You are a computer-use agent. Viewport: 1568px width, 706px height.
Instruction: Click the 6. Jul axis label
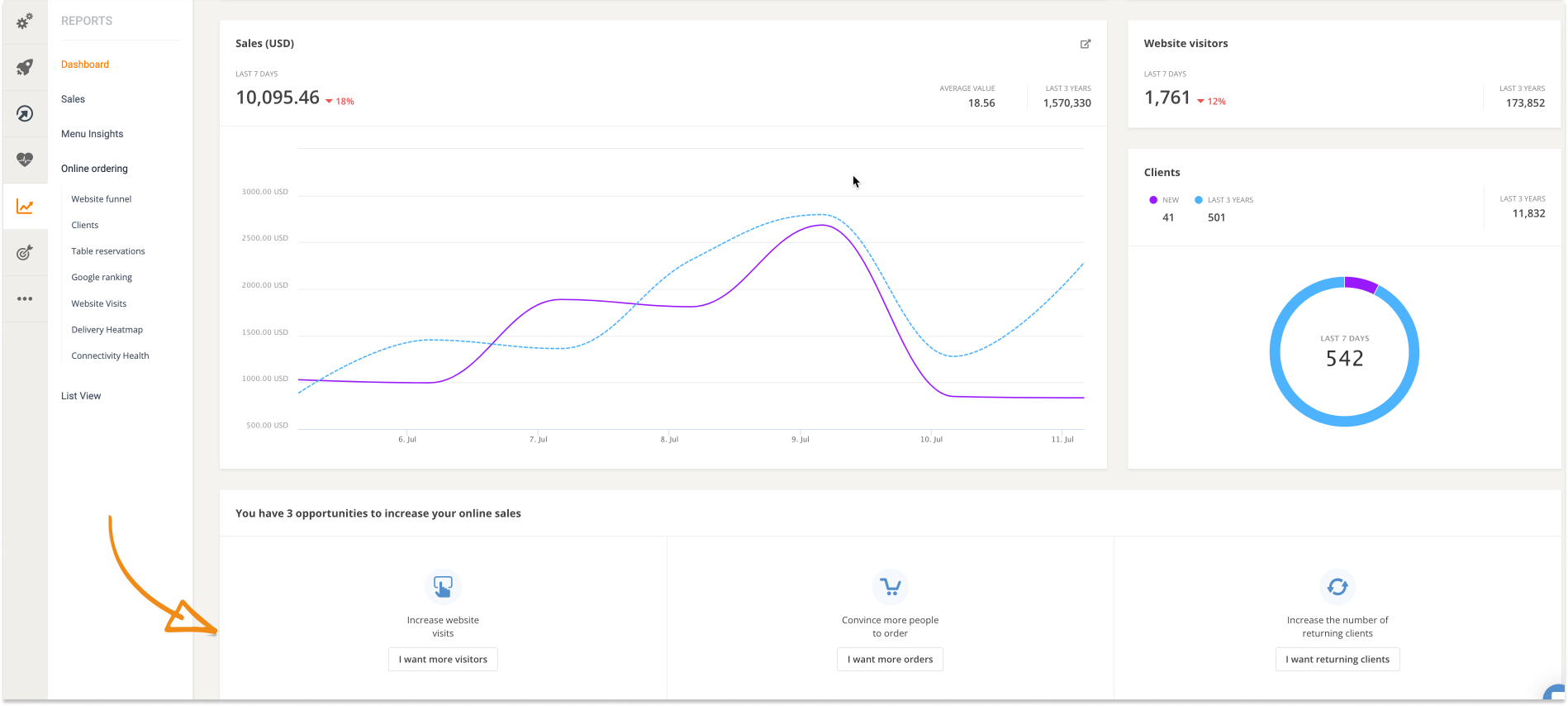click(x=407, y=440)
